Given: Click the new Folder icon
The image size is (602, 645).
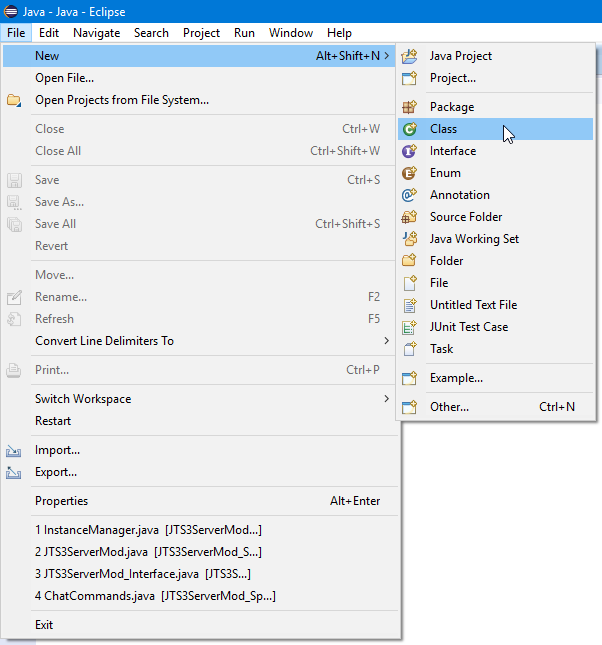Looking at the screenshot, I should [x=409, y=261].
